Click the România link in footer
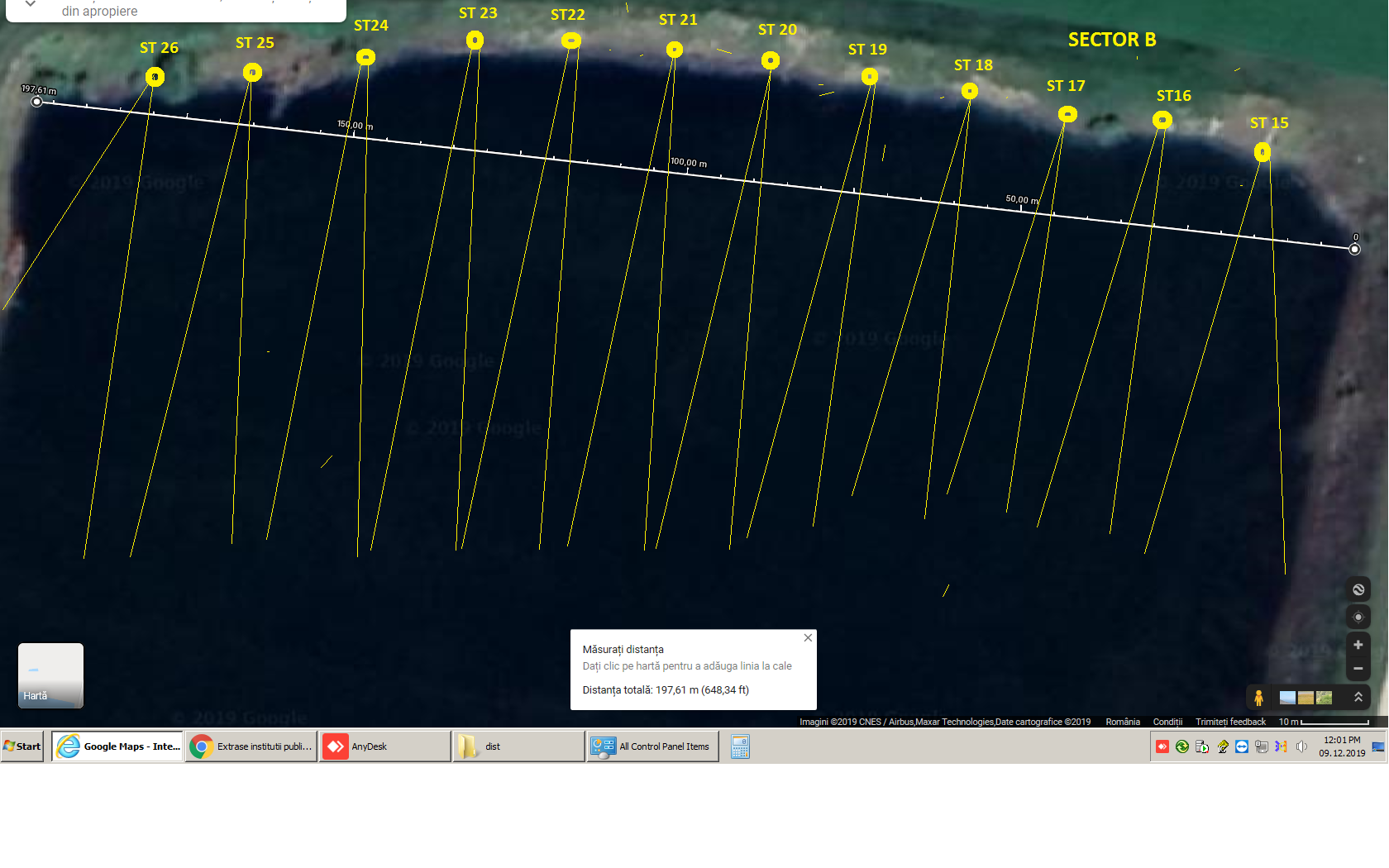Screen dimensions: 1389x868 [x=1123, y=722]
